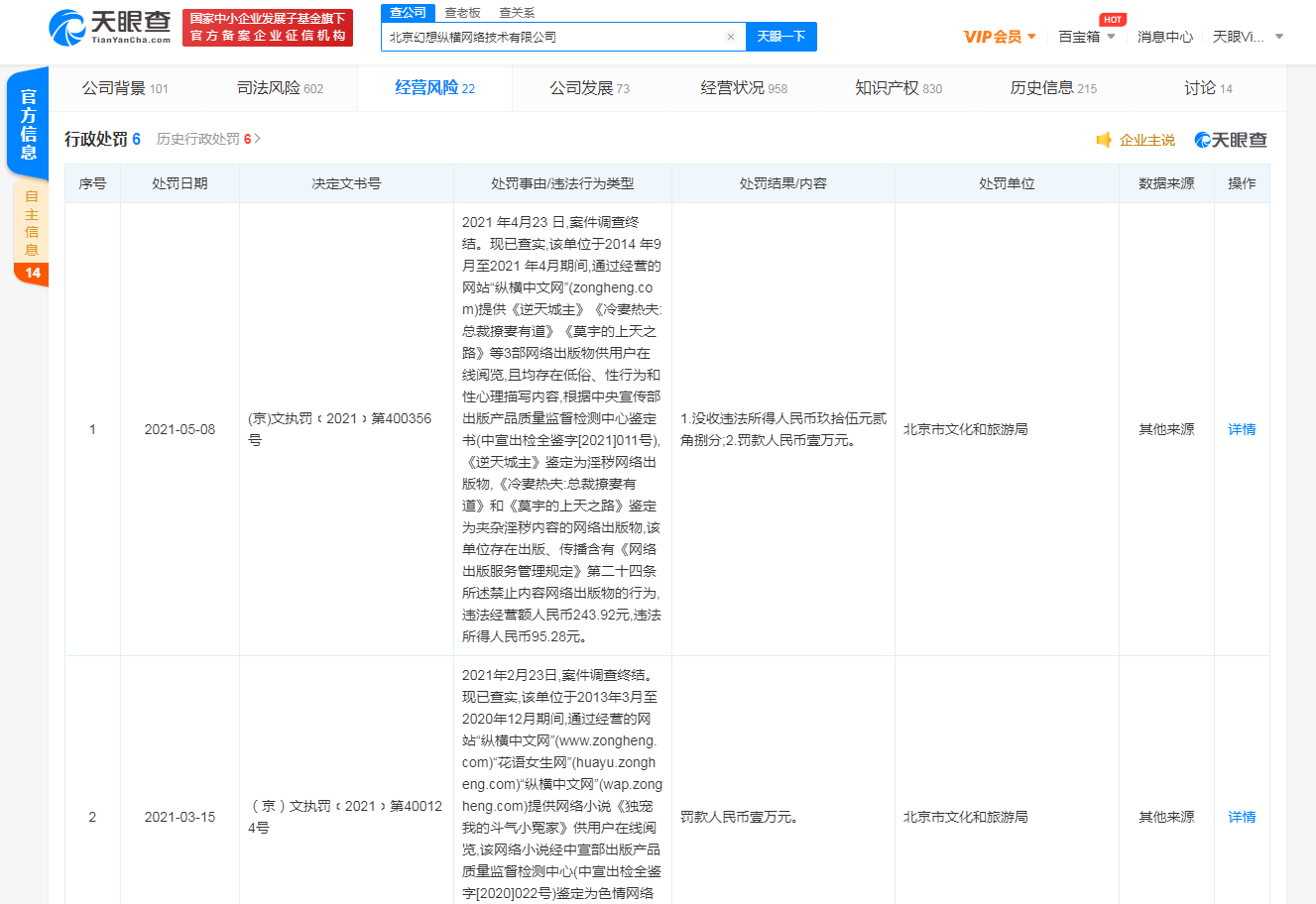Screen dimensions: 1316x904
Task: Click the red government-backed credit badge
Action: 268,27
